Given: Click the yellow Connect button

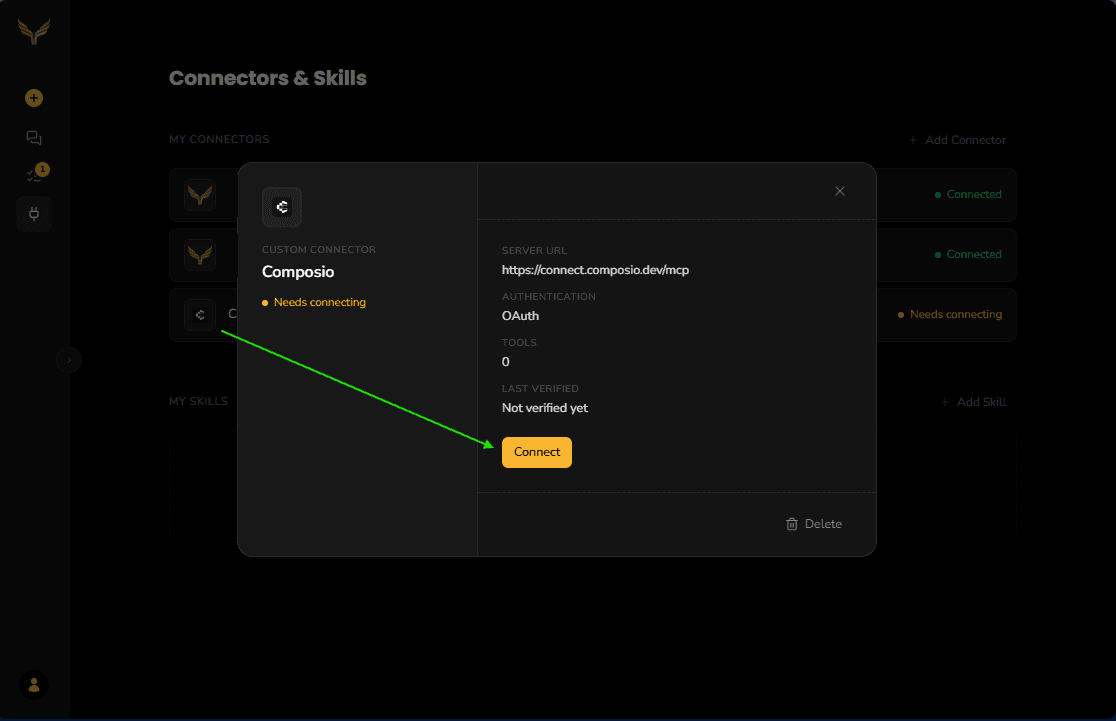Looking at the screenshot, I should coord(537,452).
